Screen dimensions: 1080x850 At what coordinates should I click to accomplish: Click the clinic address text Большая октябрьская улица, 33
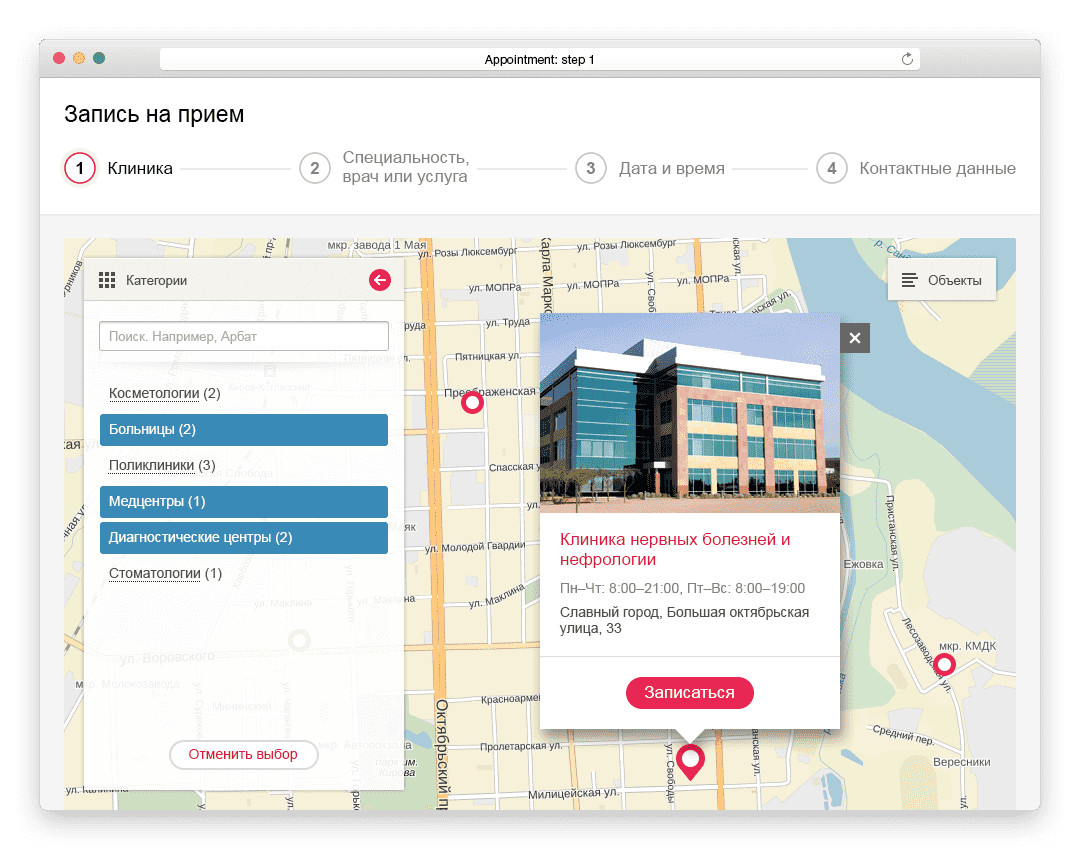click(x=684, y=620)
